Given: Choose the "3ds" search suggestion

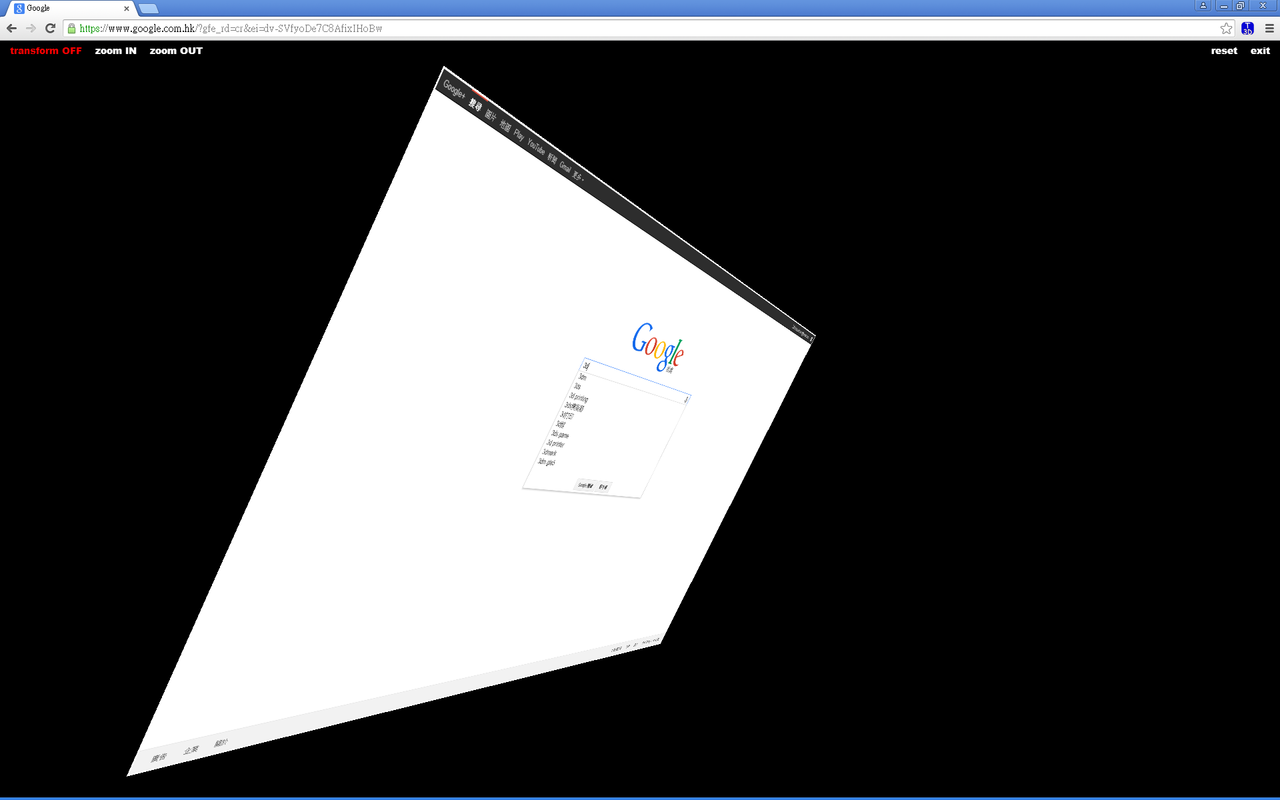Looking at the screenshot, I should point(578,386).
